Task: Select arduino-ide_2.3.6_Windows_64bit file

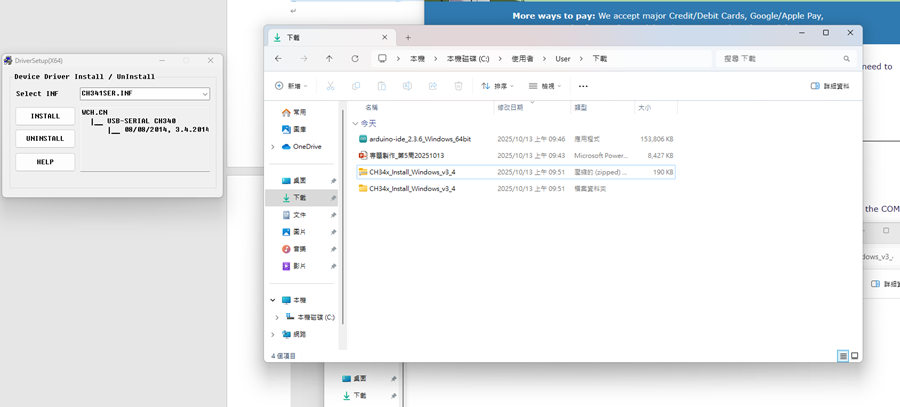Action: point(420,139)
